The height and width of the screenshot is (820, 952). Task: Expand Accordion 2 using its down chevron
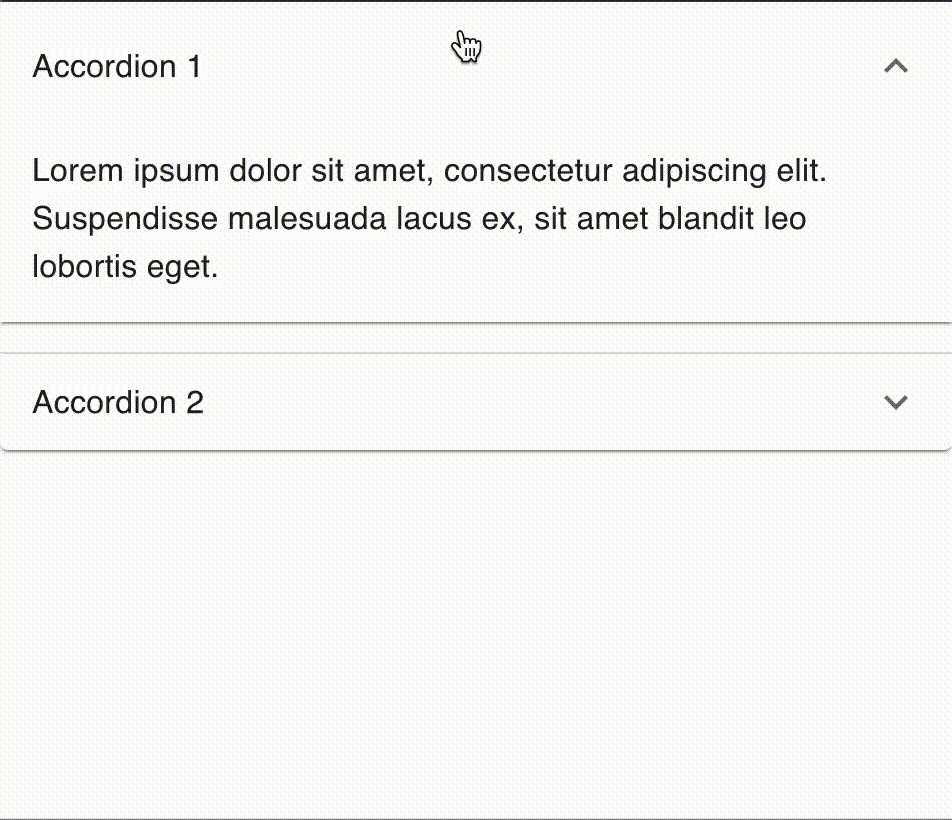click(896, 402)
